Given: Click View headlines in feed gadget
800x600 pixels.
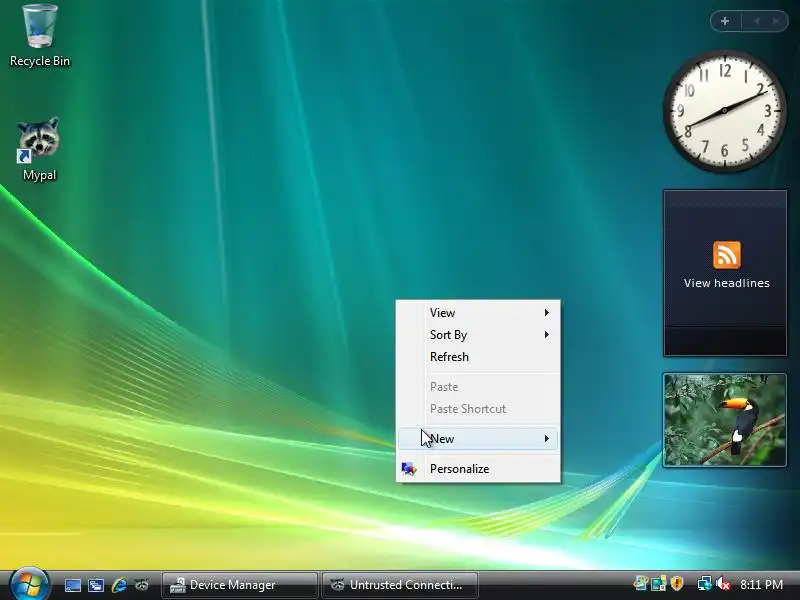Looking at the screenshot, I should (727, 283).
